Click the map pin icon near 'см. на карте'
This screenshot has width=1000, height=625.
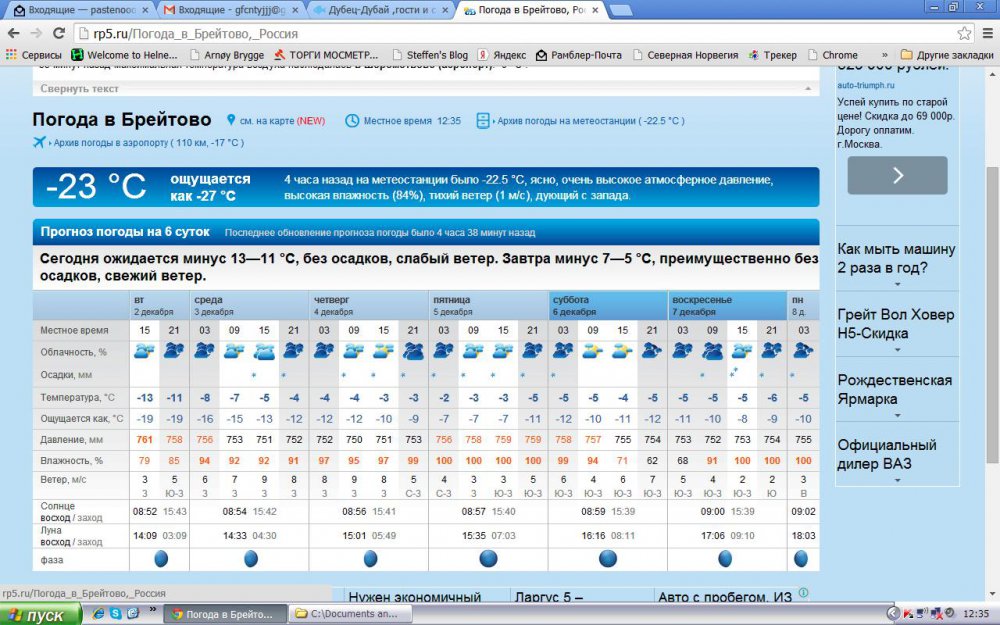coord(231,121)
